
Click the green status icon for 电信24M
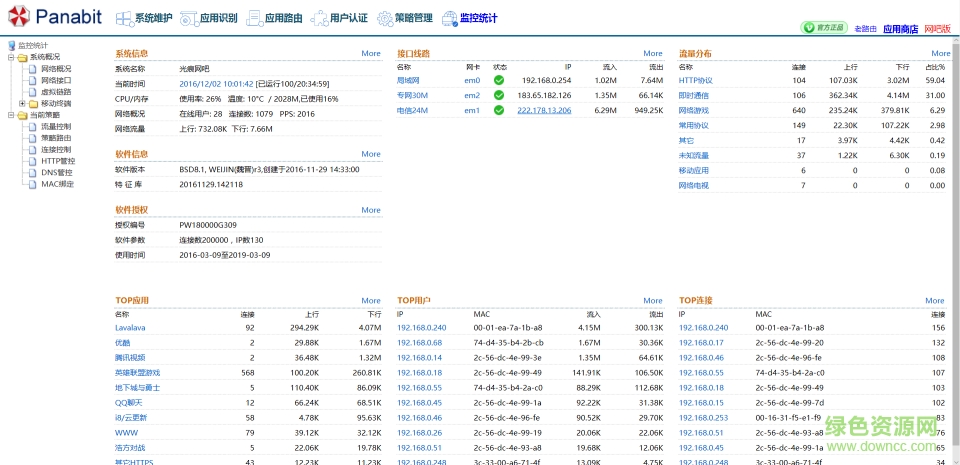tap(499, 110)
